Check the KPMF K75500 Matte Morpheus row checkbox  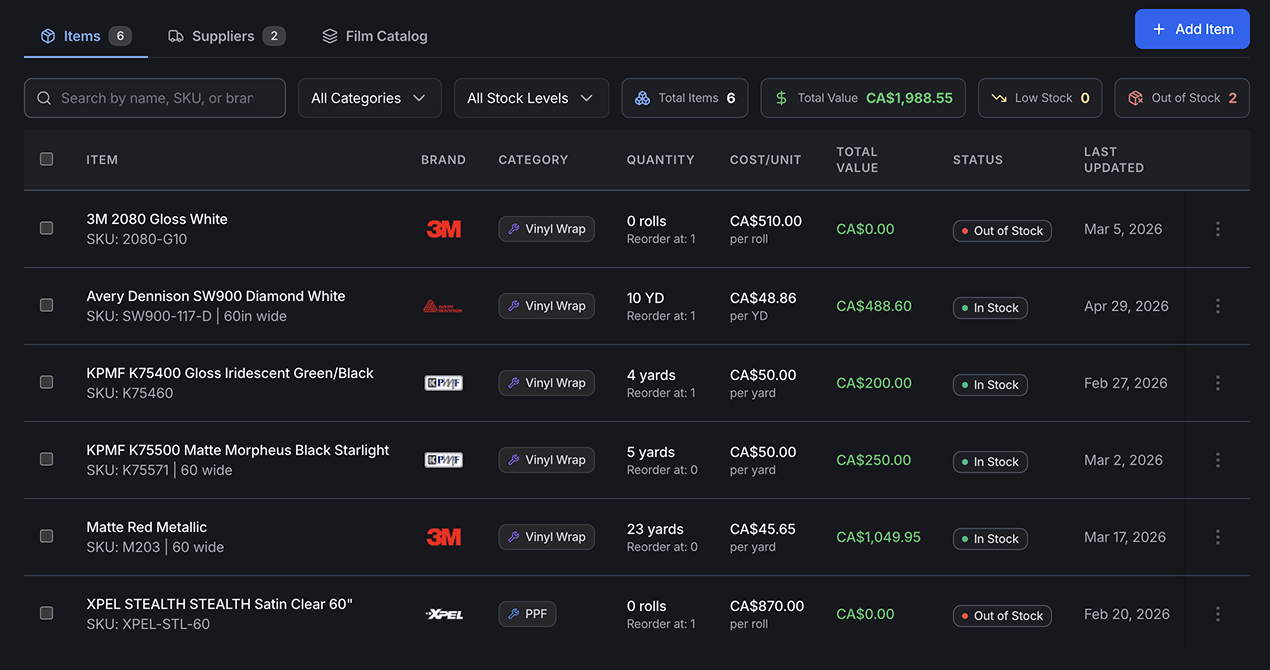pos(46,459)
